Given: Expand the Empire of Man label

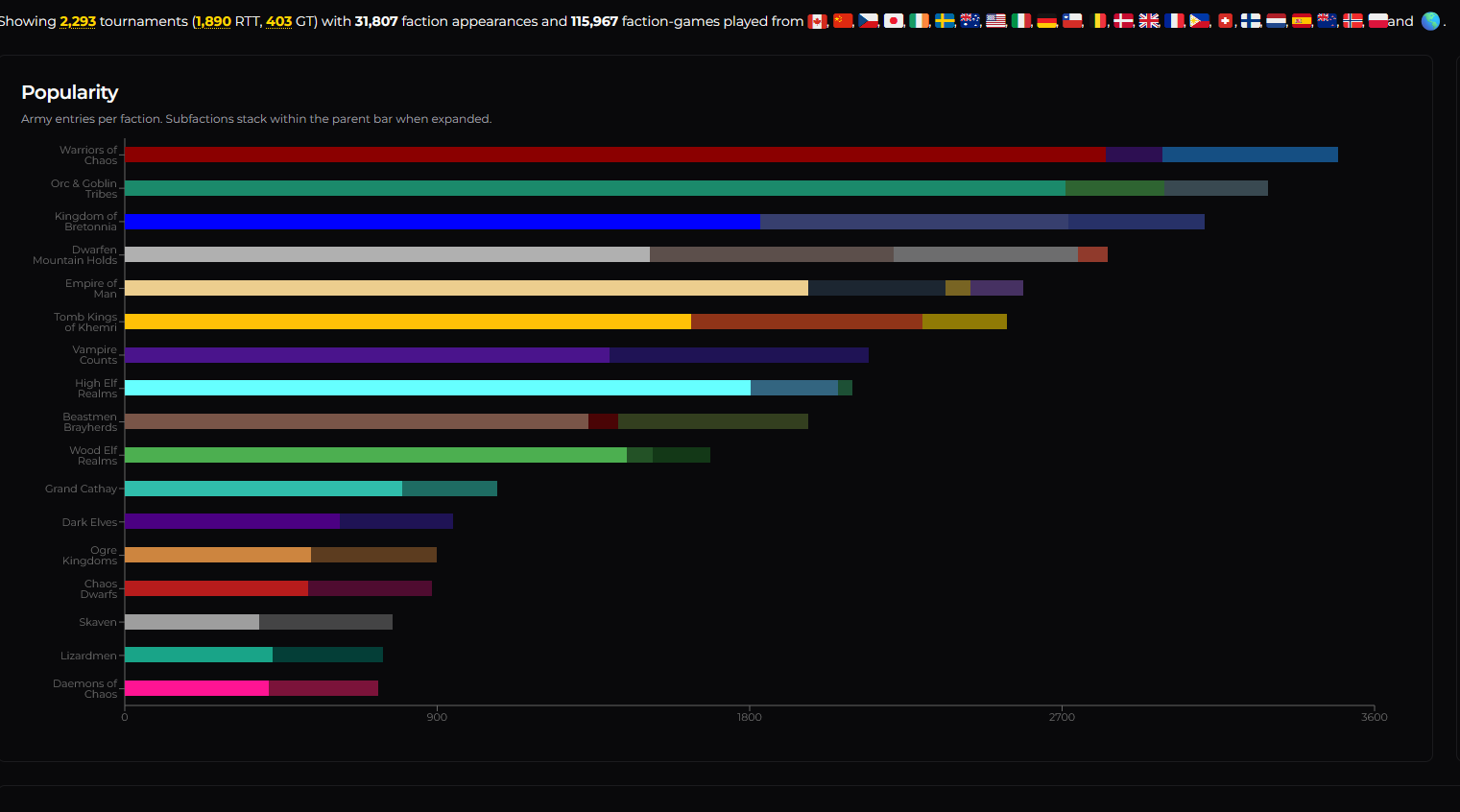Looking at the screenshot, I should 91,289.
